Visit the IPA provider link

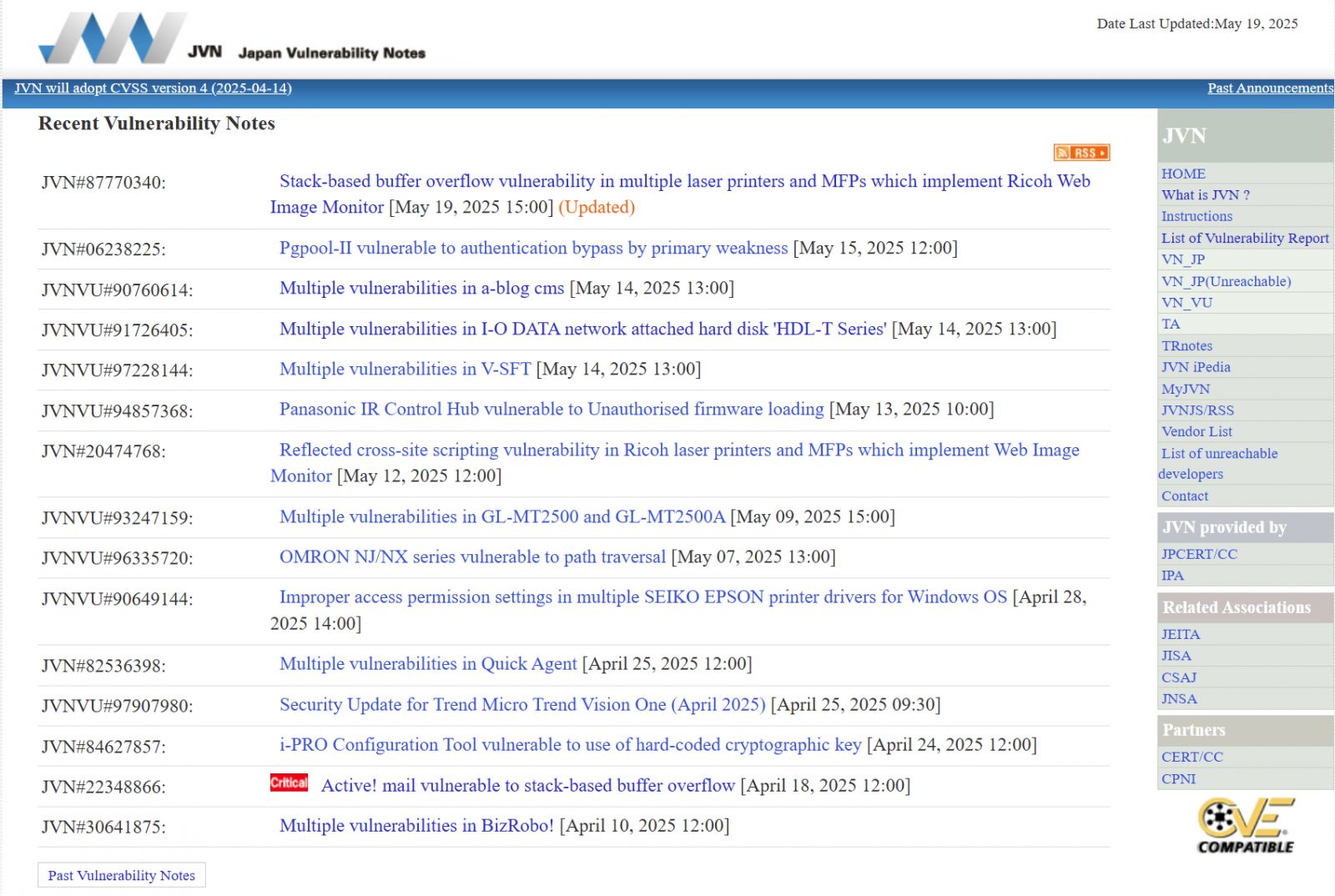pyautogui.click(x=1172, y=576)
